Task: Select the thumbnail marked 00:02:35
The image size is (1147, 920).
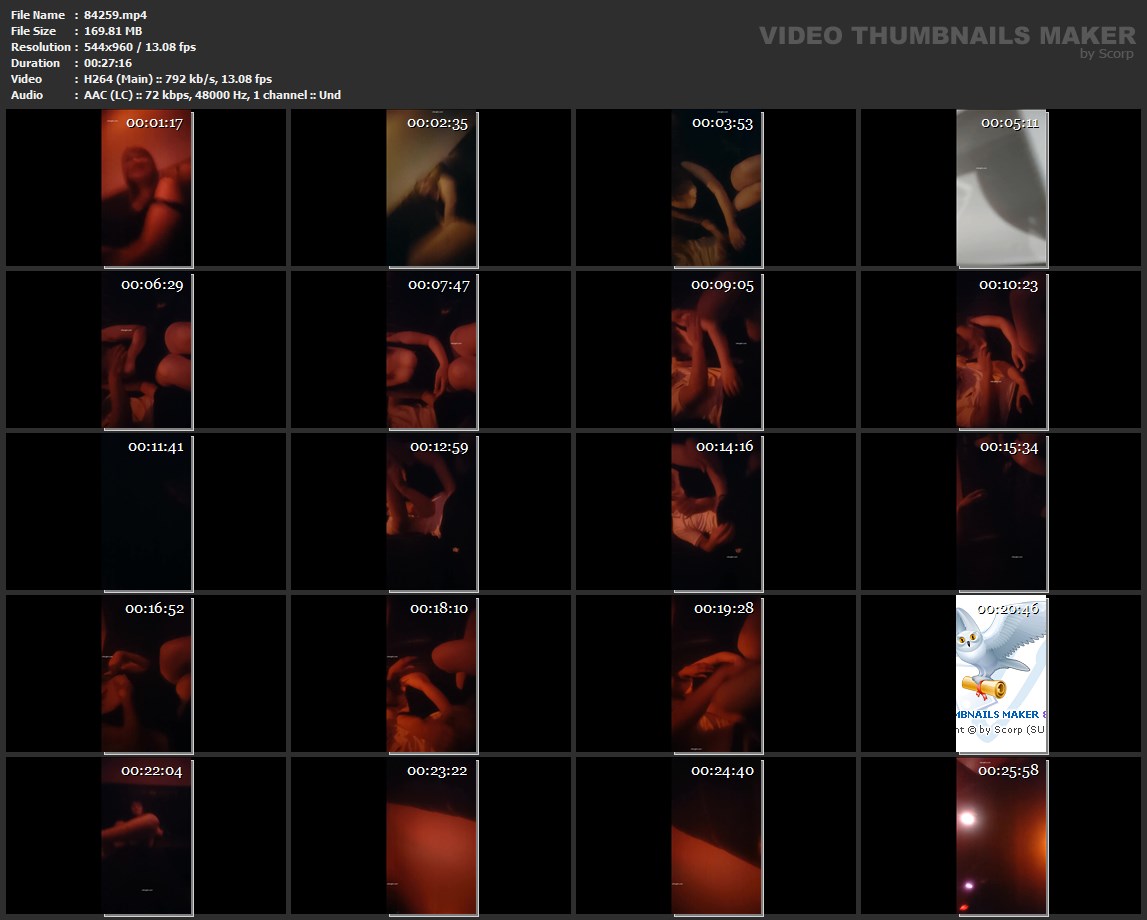Action: coord(431,188)
